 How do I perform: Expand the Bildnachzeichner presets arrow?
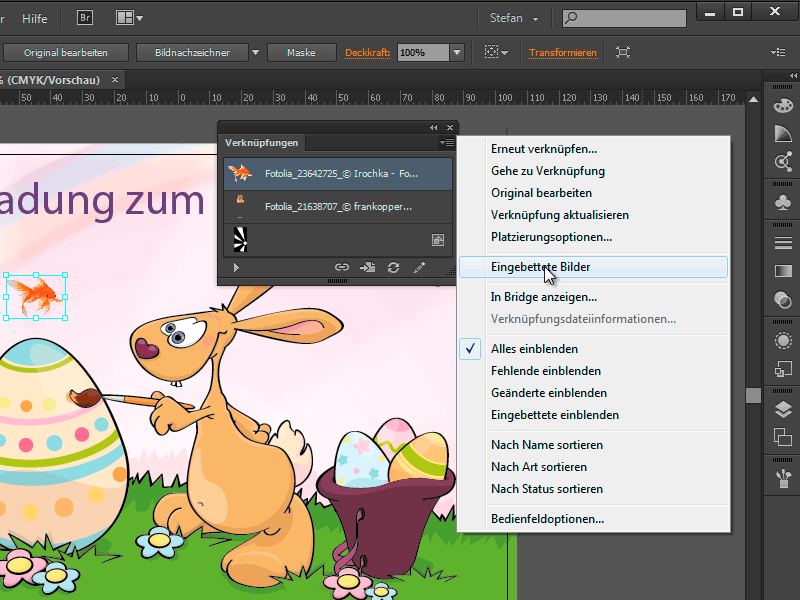point(256,53)
